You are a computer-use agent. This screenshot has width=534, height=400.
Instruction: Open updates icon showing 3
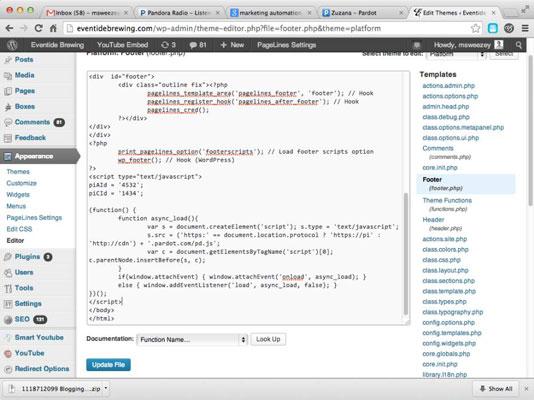point(169,45)
